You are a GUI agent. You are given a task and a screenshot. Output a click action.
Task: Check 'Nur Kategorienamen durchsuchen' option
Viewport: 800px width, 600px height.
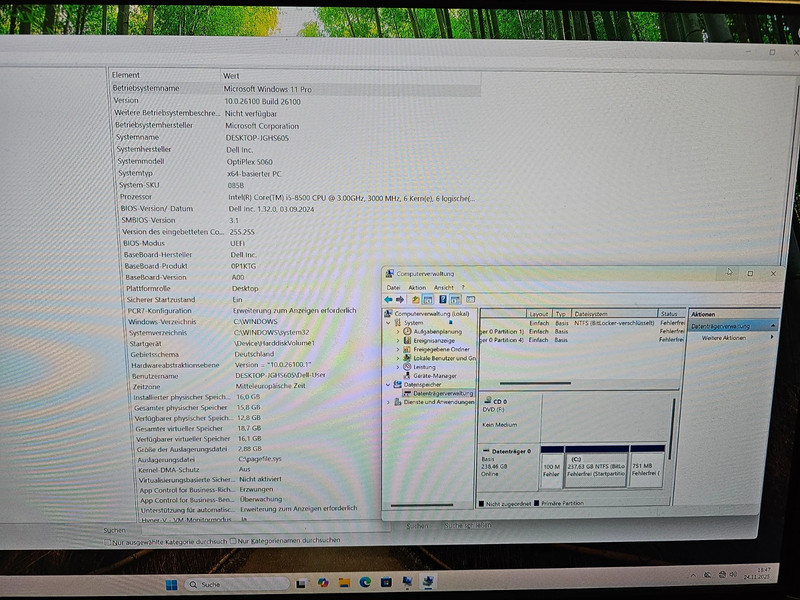pos(233,541)
